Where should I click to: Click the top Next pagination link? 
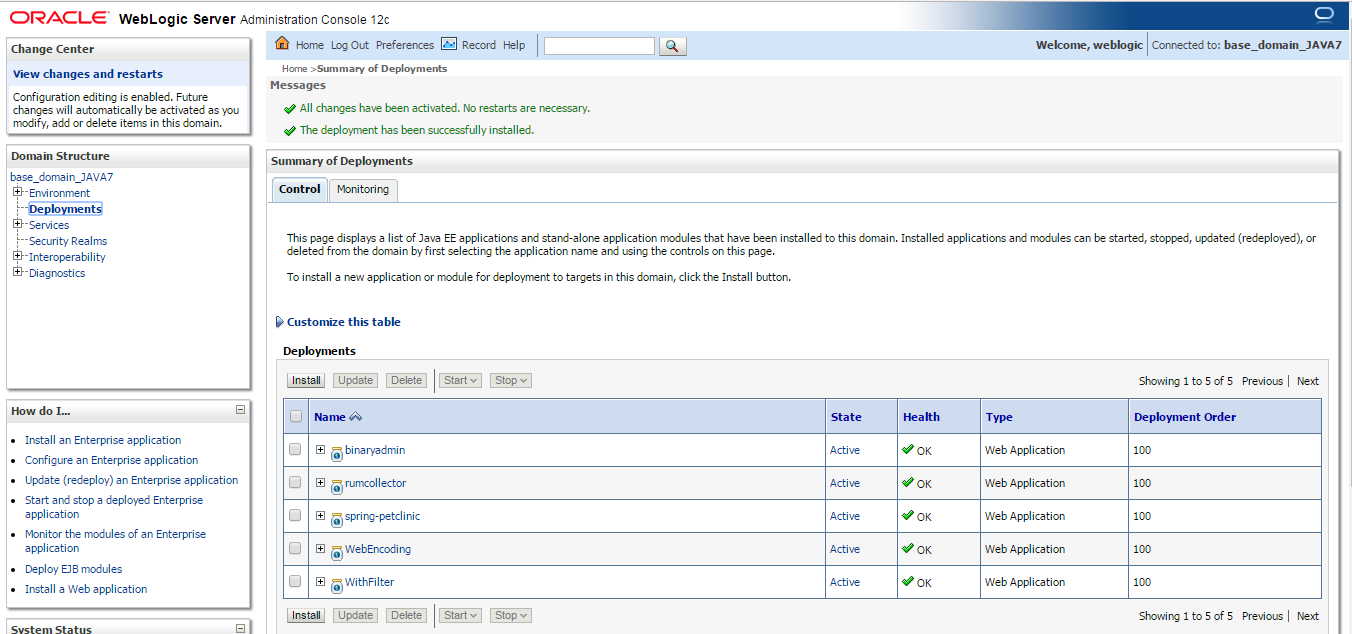1308,381
